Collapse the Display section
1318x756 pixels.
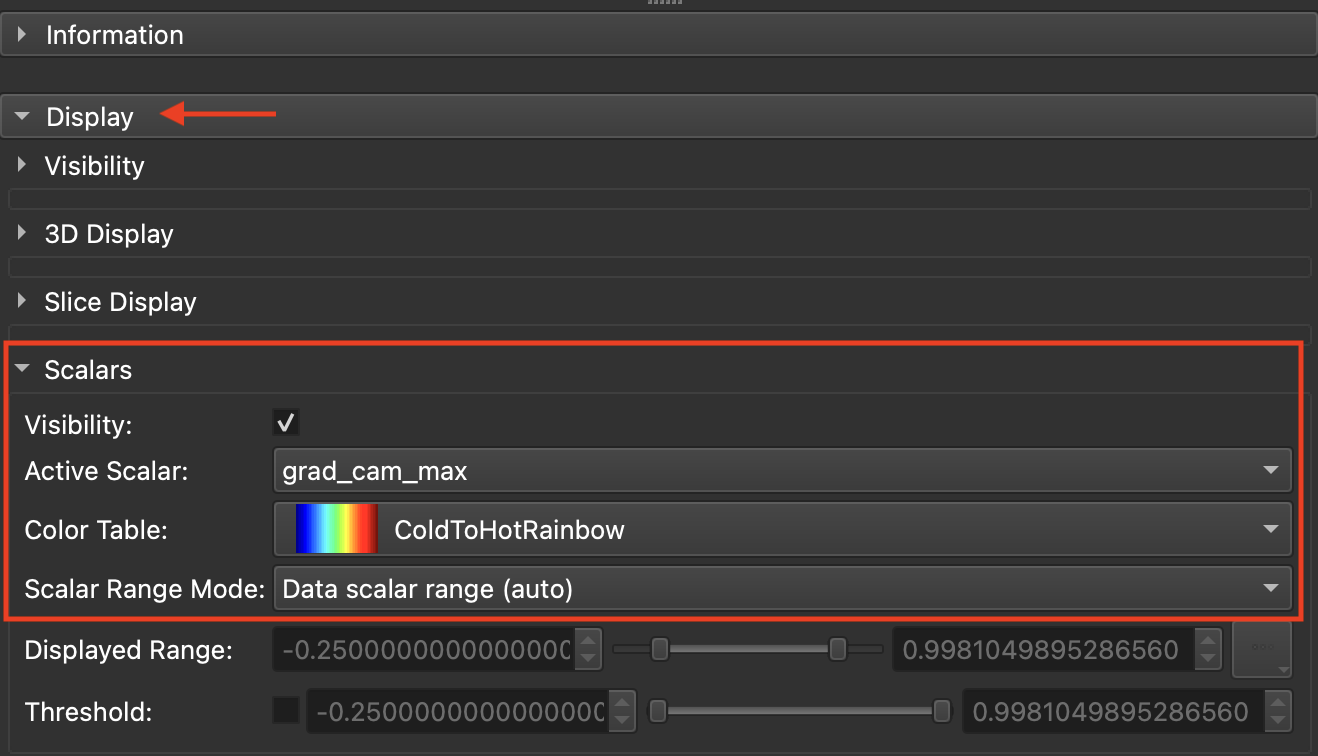coord(659,117)
